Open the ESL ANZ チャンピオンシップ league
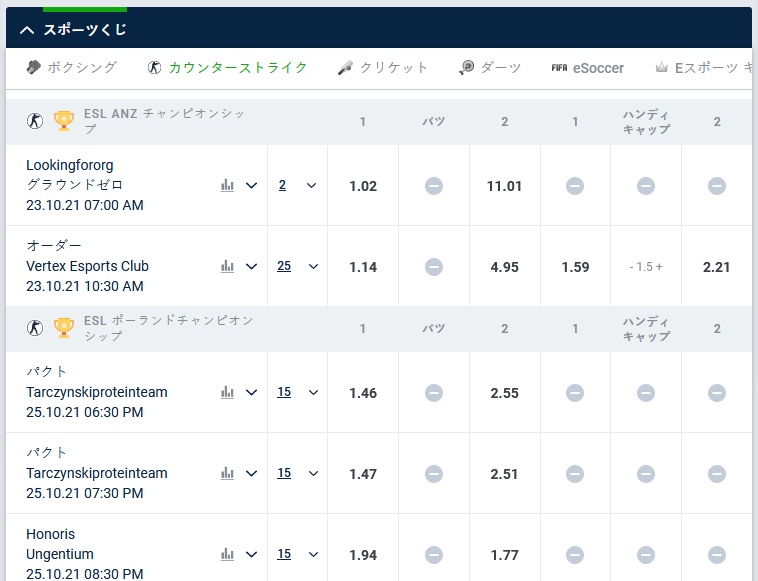758x581 pixels. pos(164,121)
